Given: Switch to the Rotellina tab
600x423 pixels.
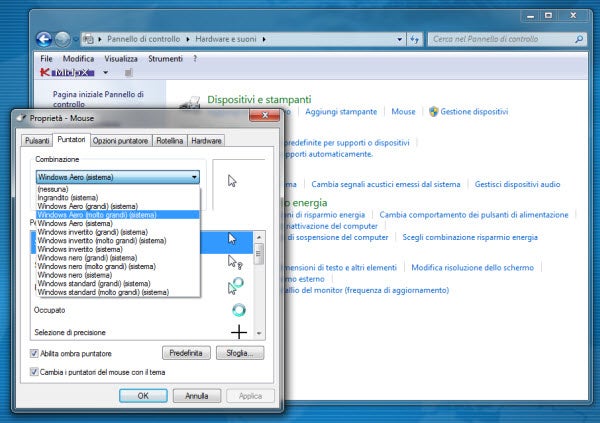Looking at the screenshot, I should (170, 141).
